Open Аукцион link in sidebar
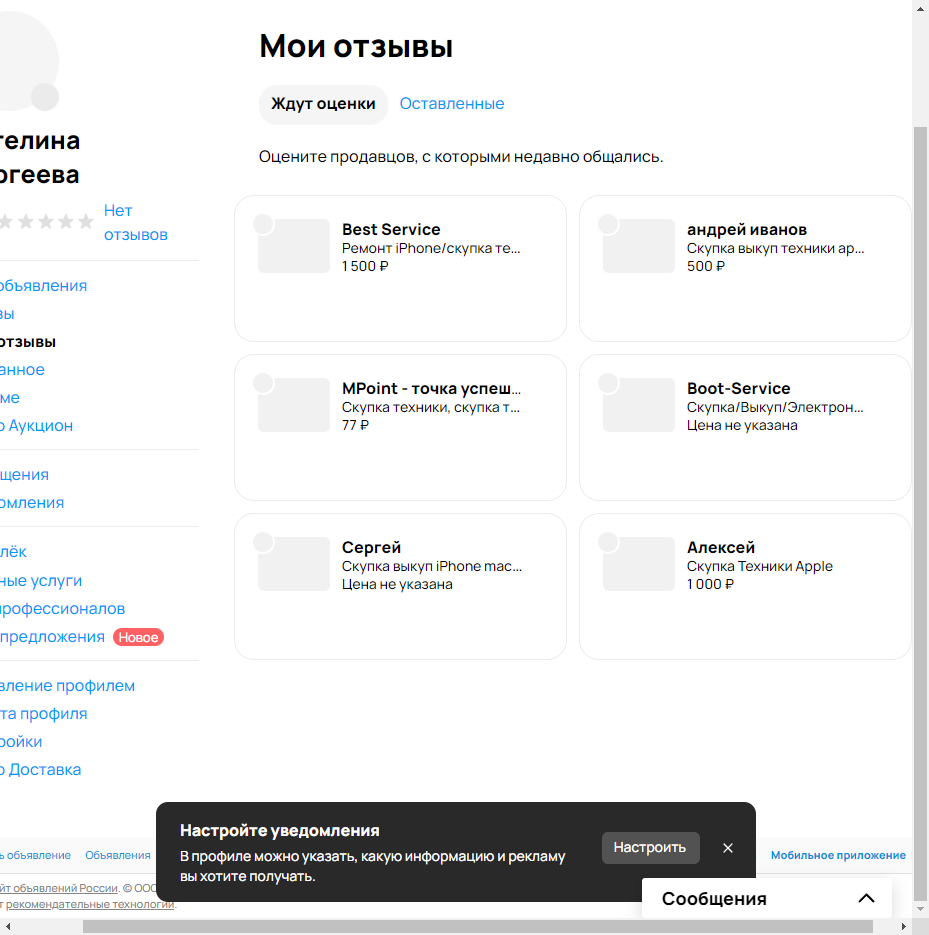 [x=36, y=426]
